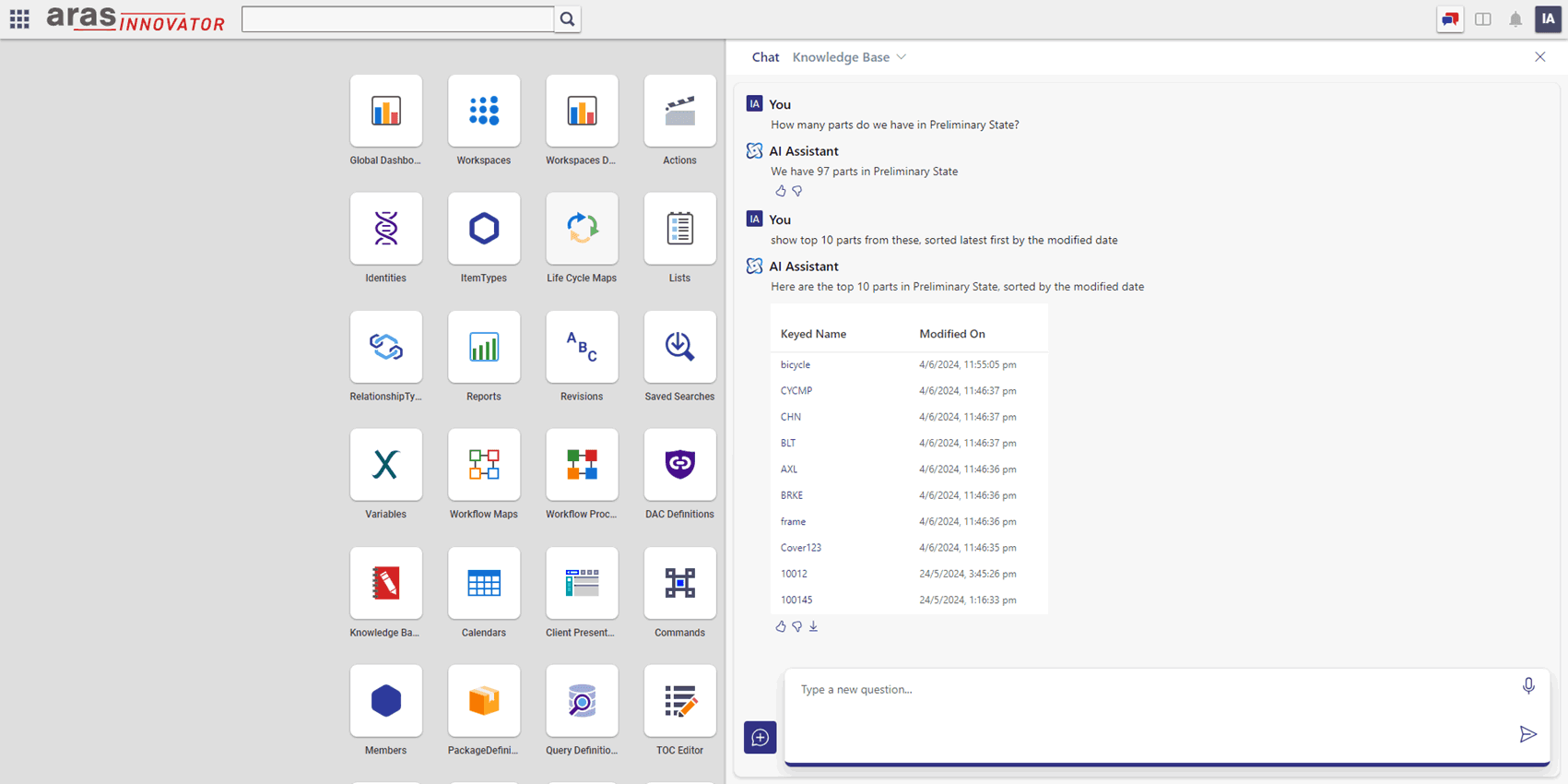Dislike the top 10 parts table answer
The width and height of the screenshot is (1568, 784).
[797, 626]
